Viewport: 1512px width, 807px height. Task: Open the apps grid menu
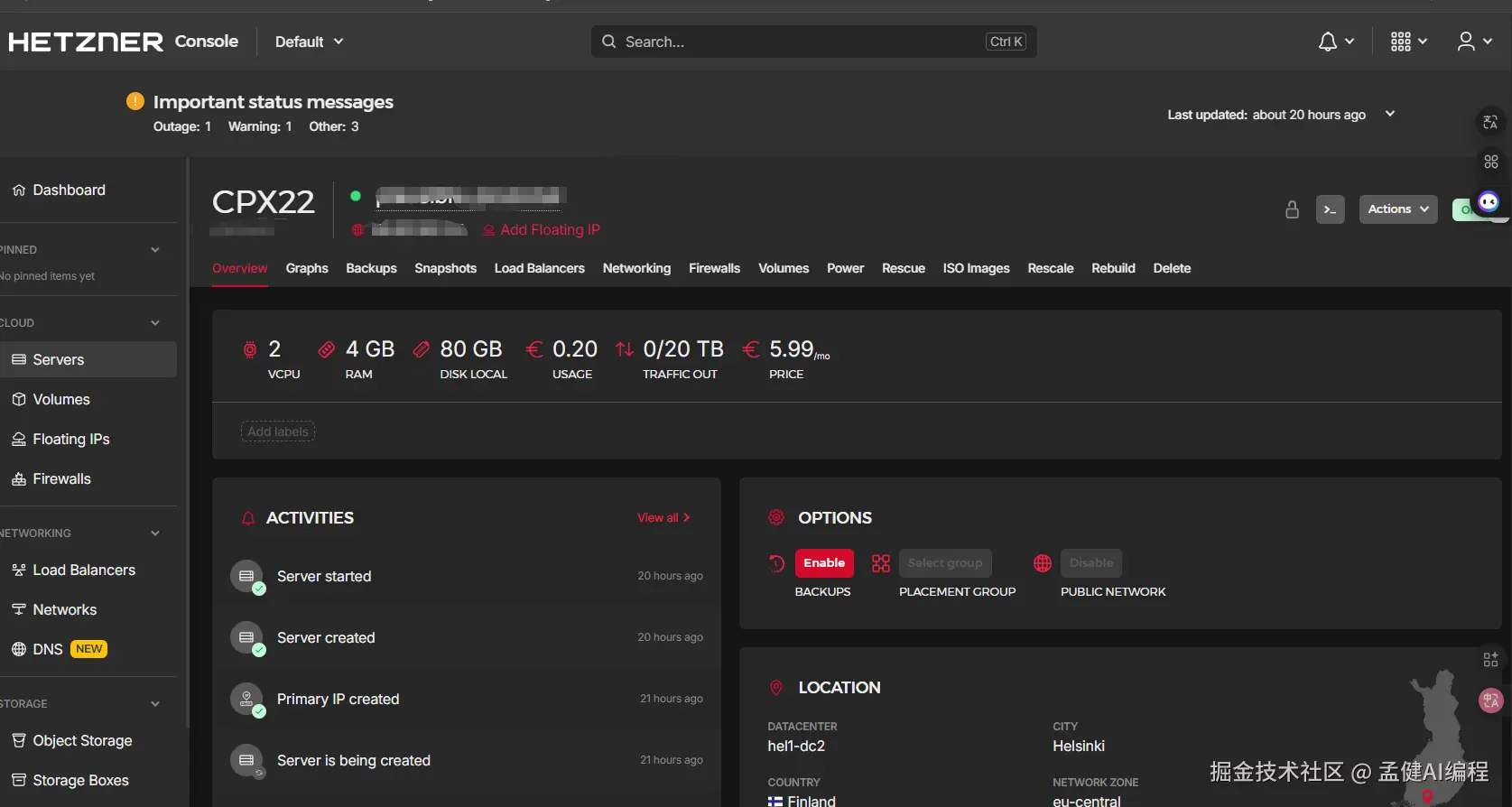point(1400,42)
